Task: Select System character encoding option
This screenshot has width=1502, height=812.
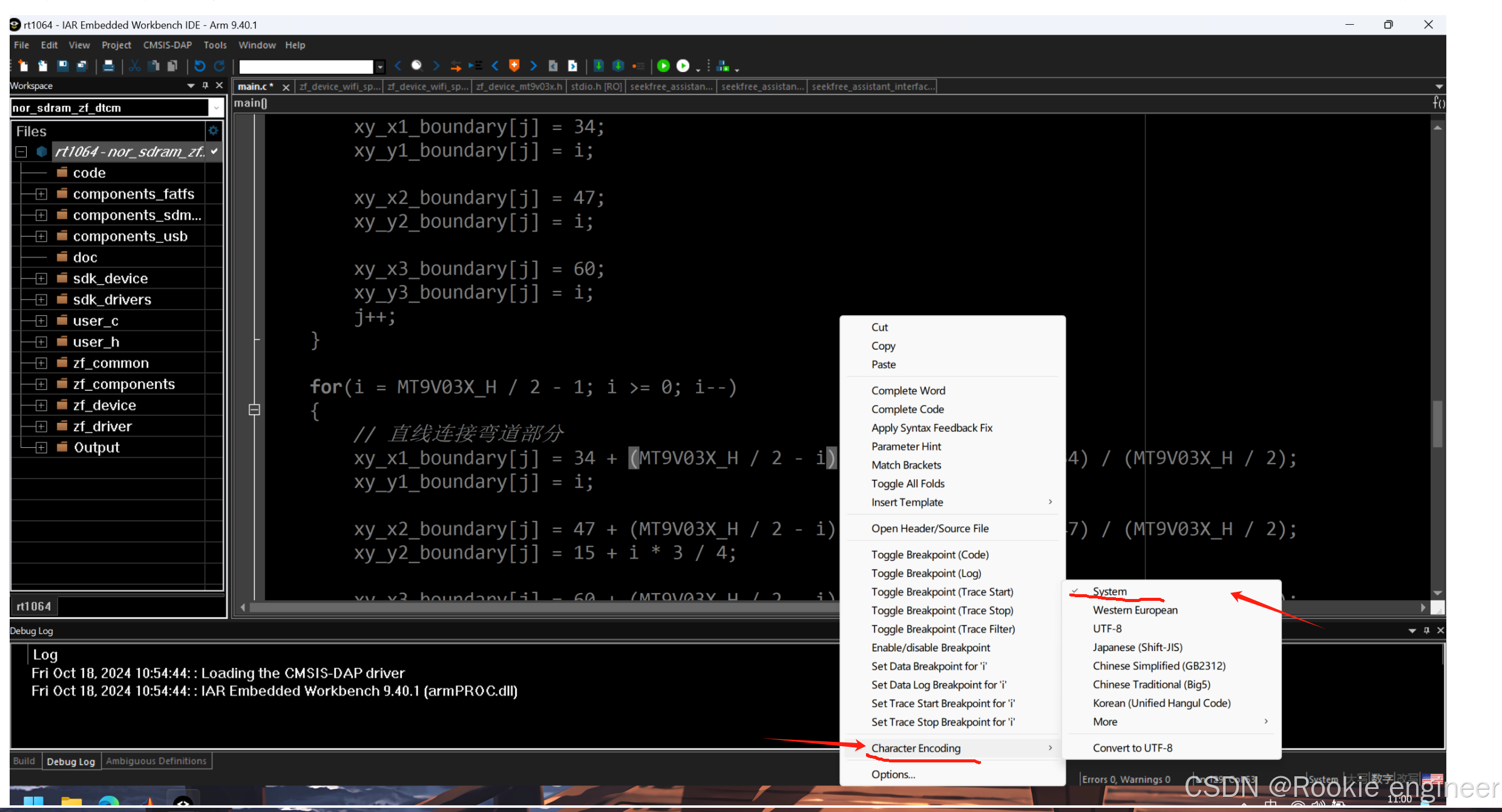Action: click(x=1109, y=591)
